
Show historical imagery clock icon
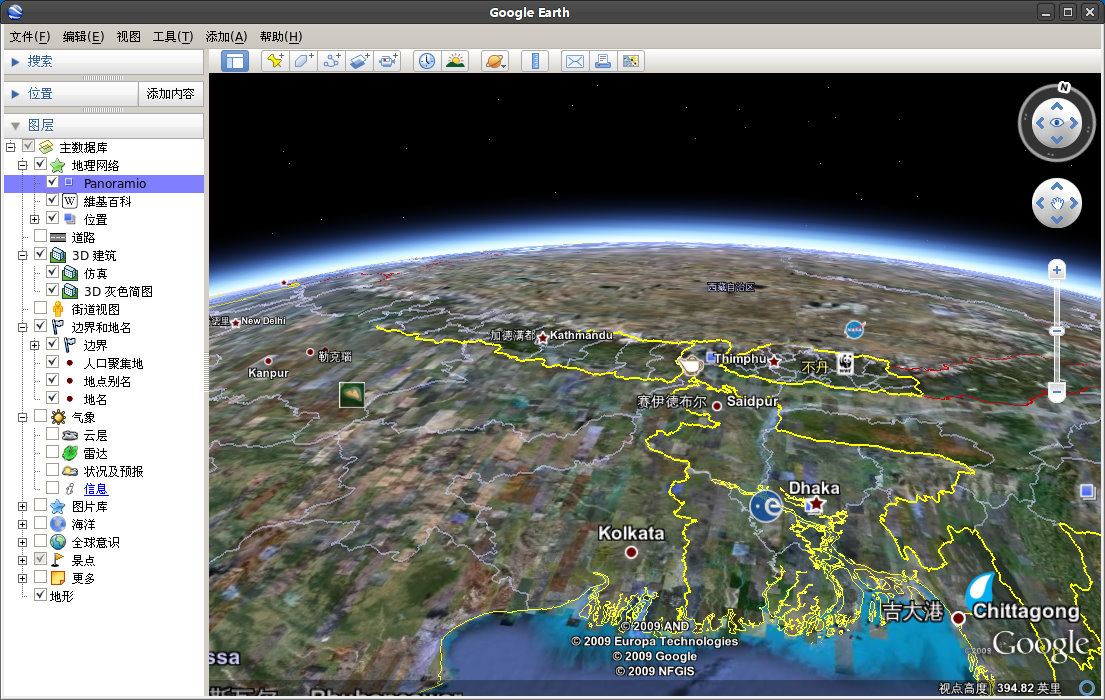427,61
